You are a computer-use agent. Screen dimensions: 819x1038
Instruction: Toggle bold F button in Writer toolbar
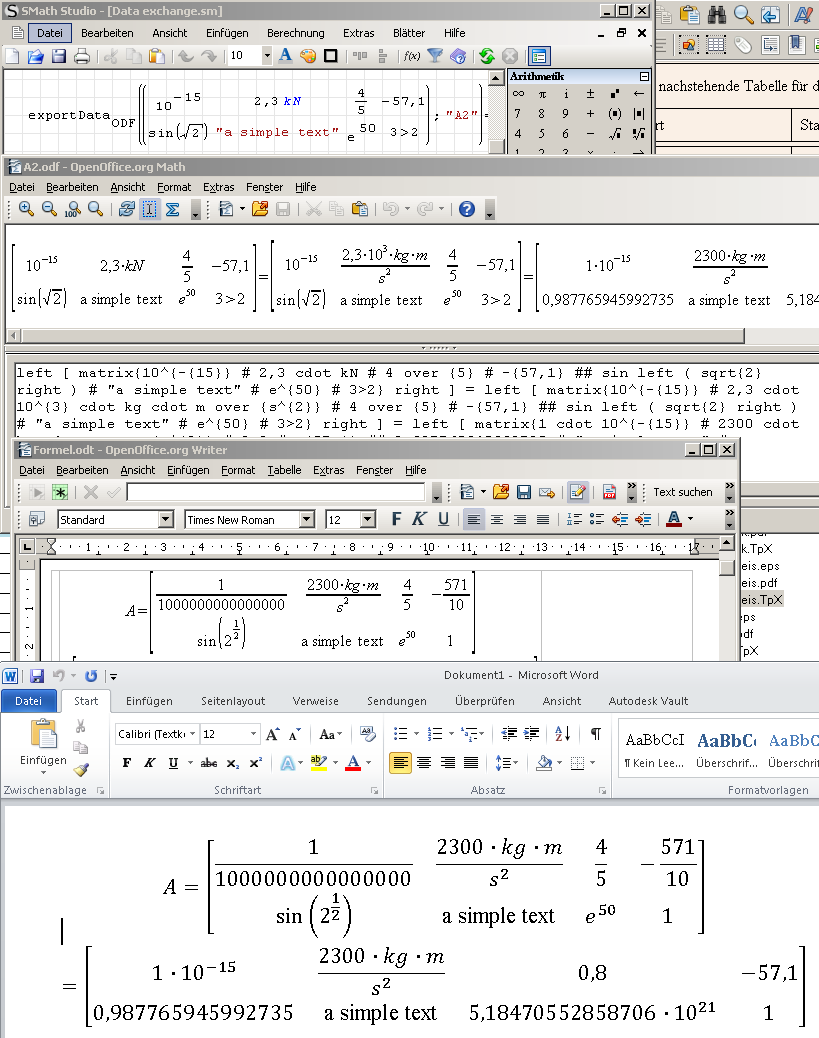[x=396, y=519]
